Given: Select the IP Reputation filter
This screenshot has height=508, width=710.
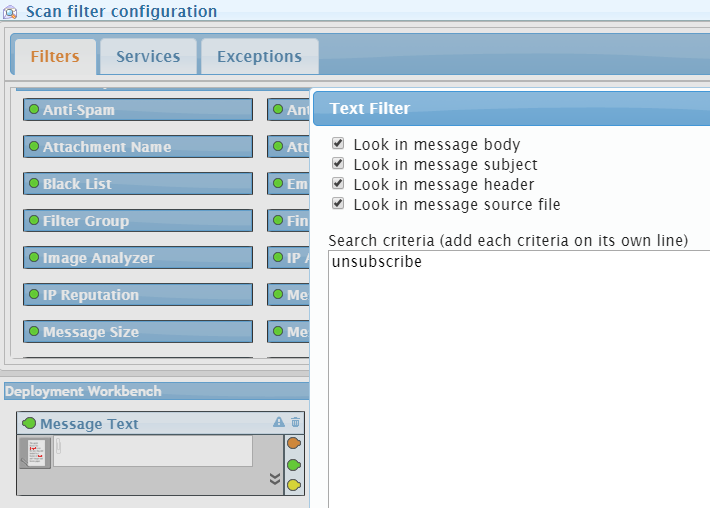Looking at the screenshot, I should (138, 295).
